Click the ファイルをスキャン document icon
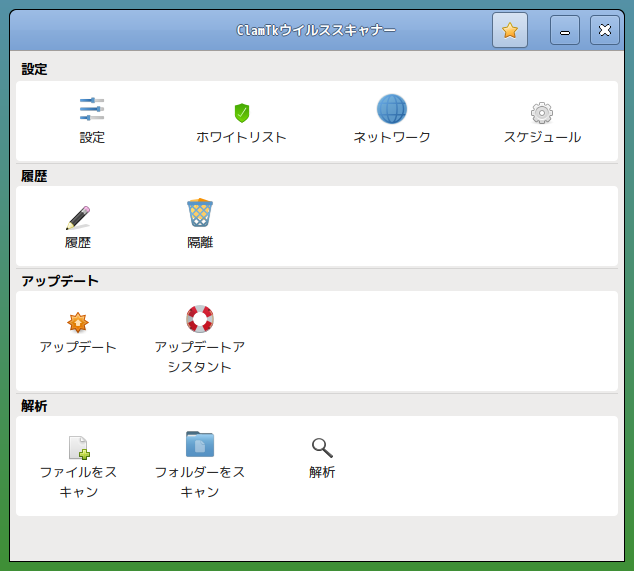Viewport: 634px width, 571px height. tap(79, 447)
